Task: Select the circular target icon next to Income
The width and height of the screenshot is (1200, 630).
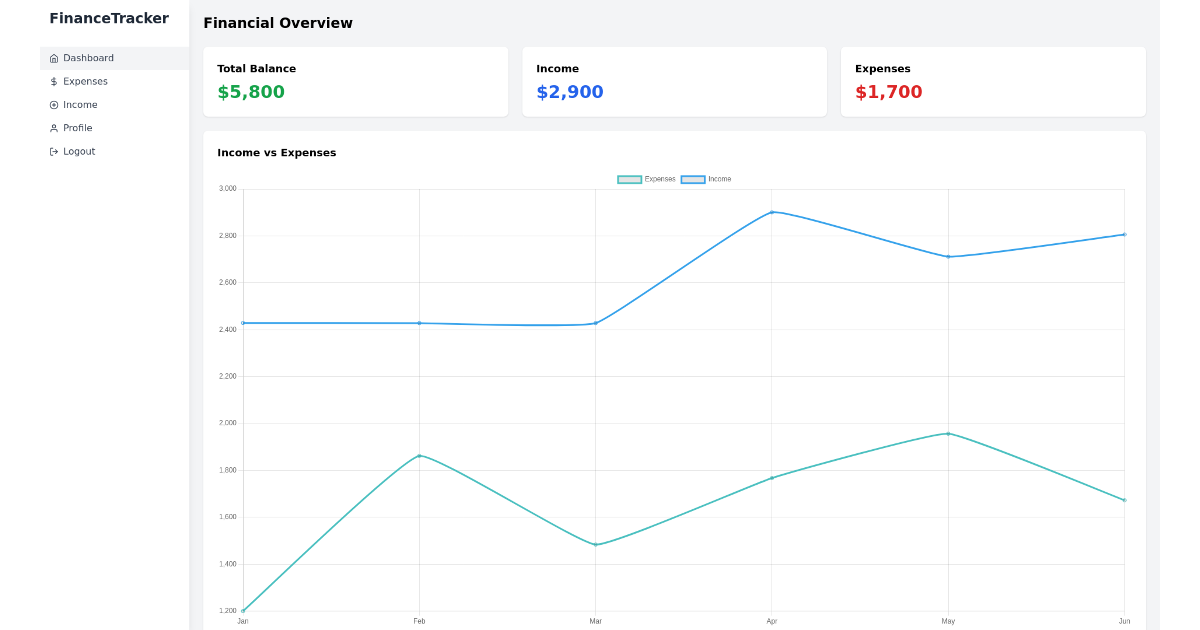Action: click(53, 104)
